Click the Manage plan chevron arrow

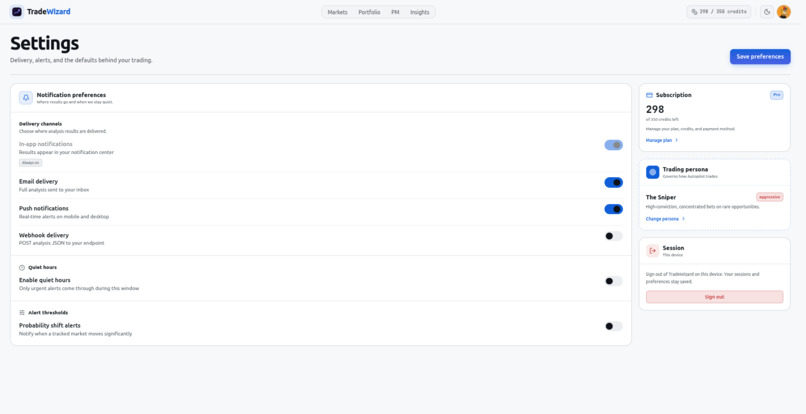[x=676, y=140]
